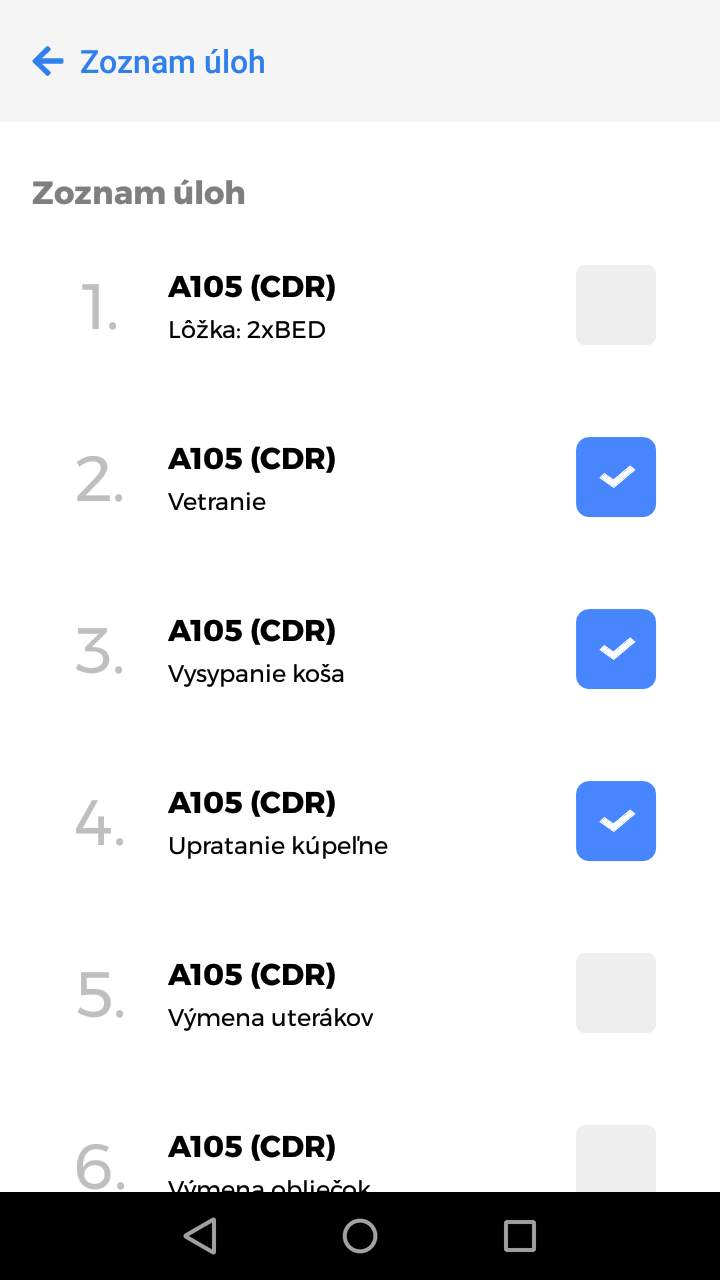Uncheck the Upratanie kúpeľne checkbox
This screenshot has width=720, height=1280.
point(615,821)
